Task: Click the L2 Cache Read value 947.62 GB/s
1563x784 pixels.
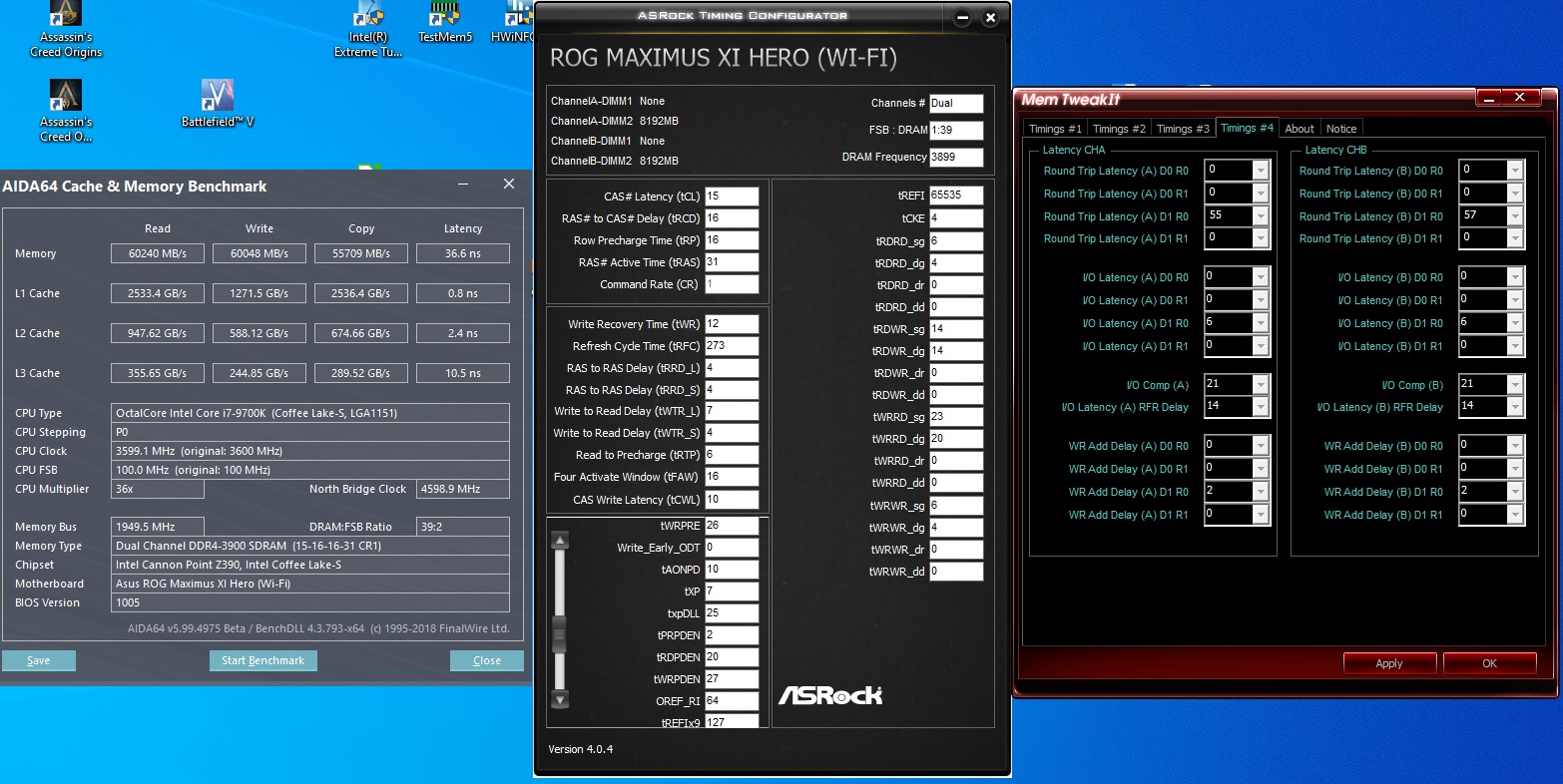Action: [158, 333]
